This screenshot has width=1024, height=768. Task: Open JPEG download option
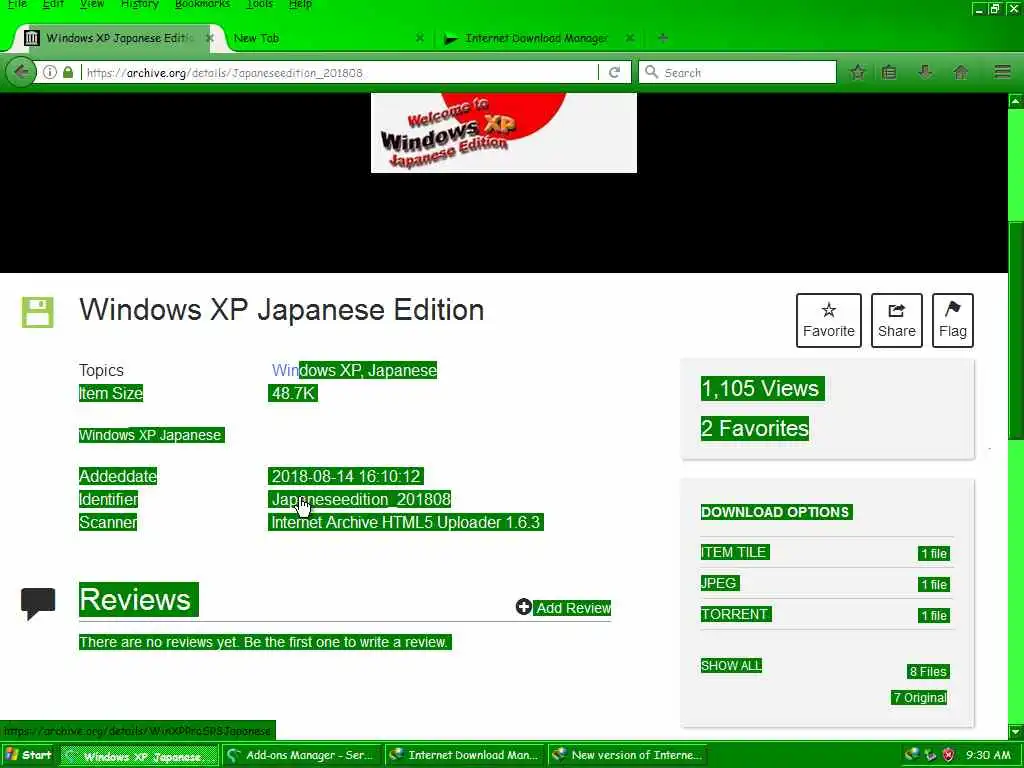pyautogui.click(x=719, y=583)
